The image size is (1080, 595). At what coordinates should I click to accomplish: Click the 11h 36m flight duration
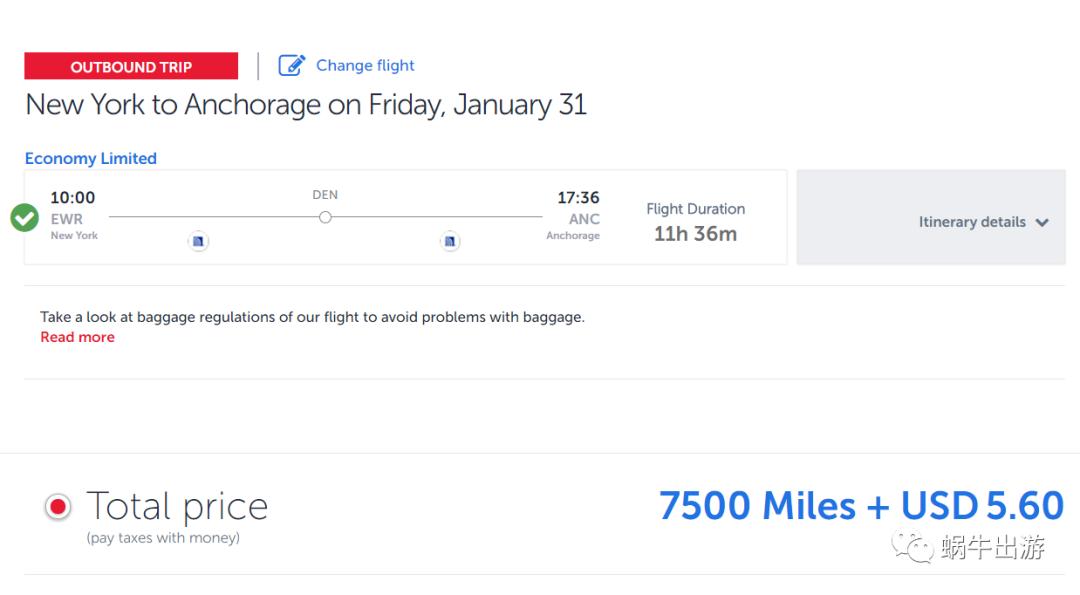(695, 234)
